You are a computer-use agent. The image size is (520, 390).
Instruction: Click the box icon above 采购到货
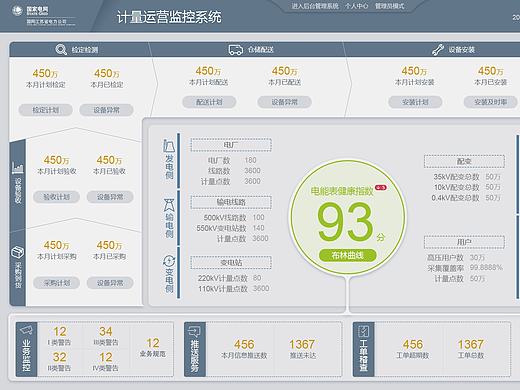17,252
